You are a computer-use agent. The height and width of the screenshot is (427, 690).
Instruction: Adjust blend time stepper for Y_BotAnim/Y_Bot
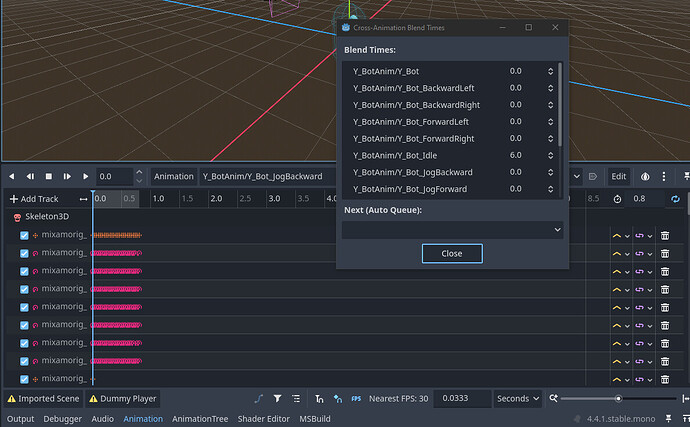550,71
